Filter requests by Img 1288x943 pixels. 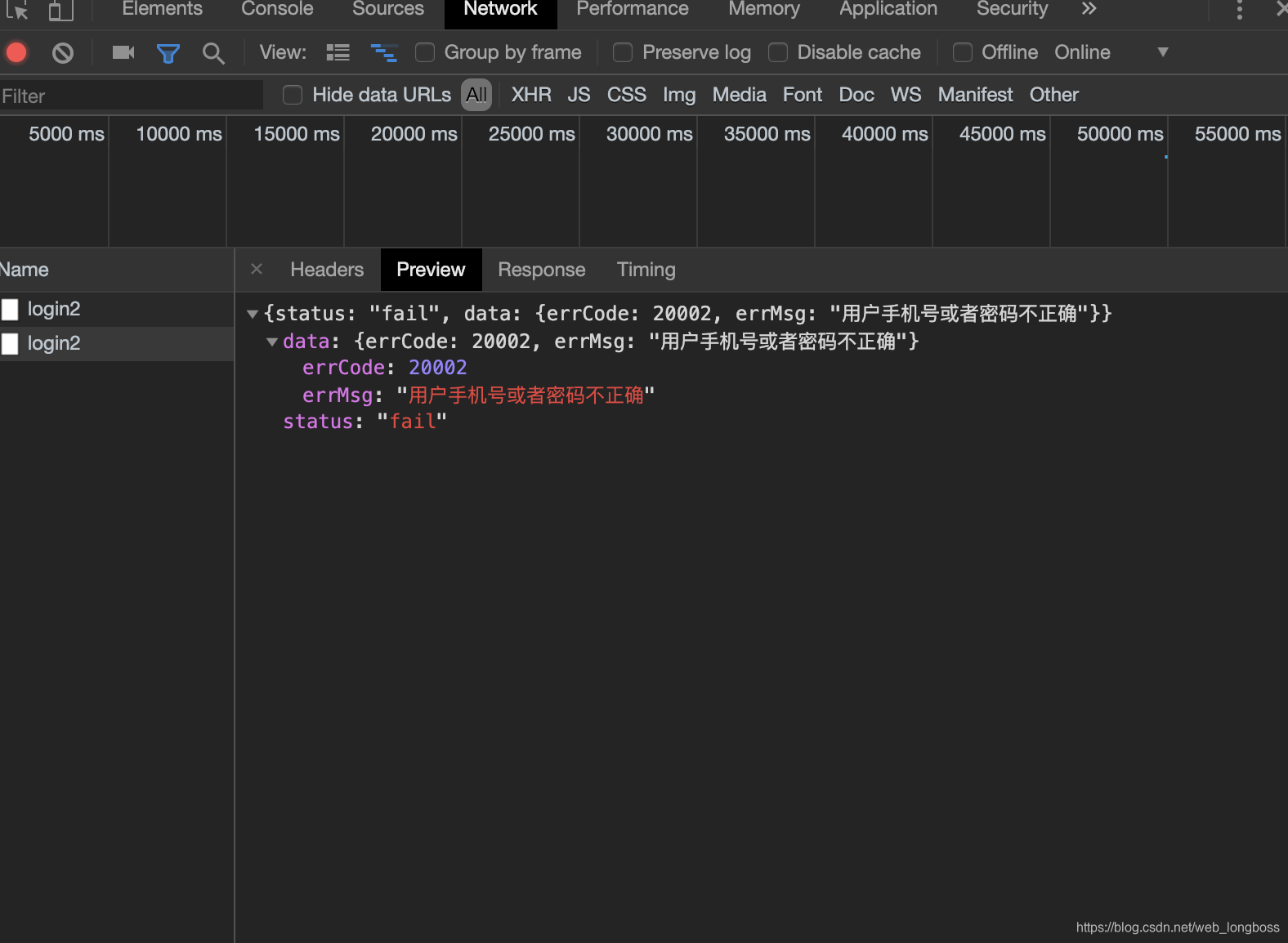[x=679, y=95]
